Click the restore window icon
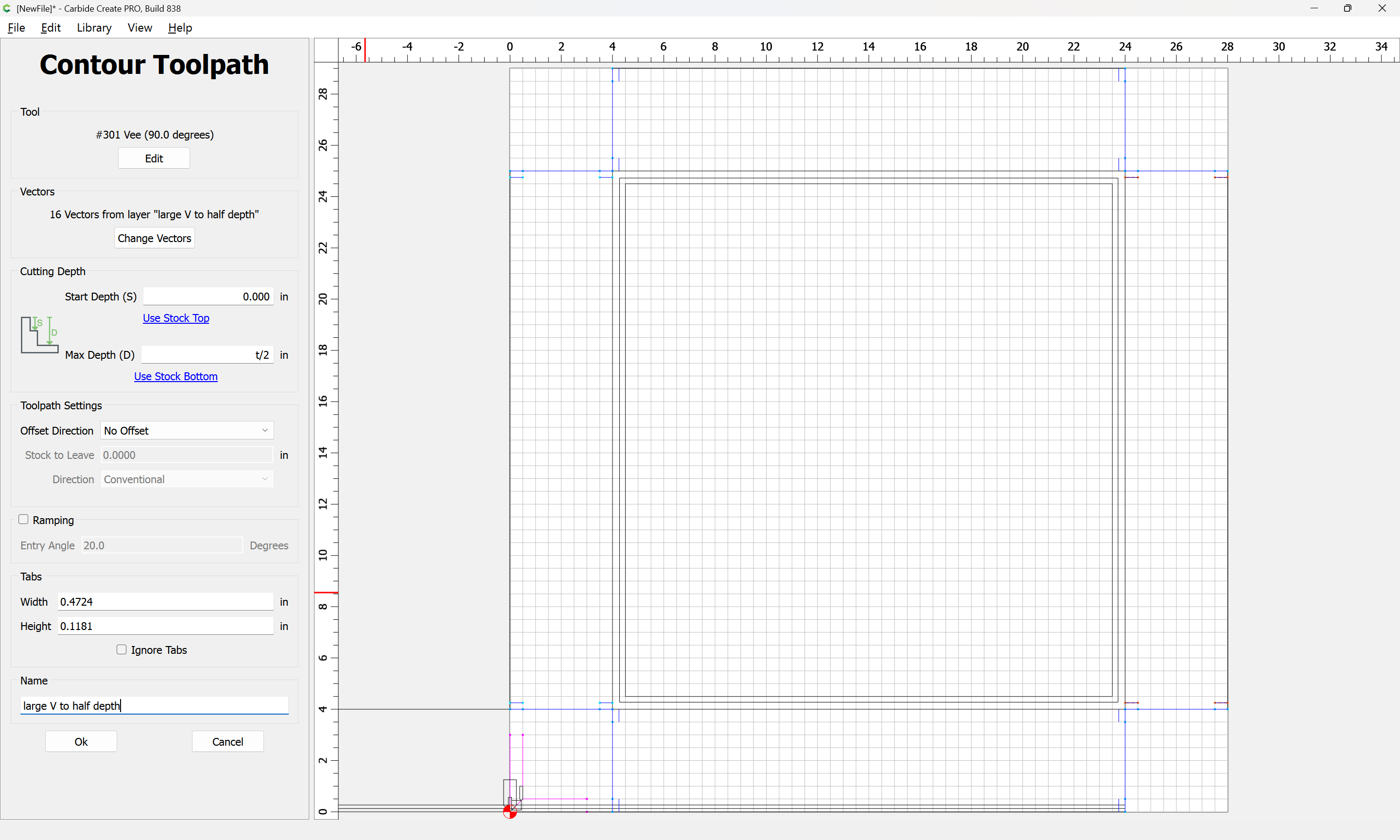The image size is (1400, 840). [x=1347, y=8]
